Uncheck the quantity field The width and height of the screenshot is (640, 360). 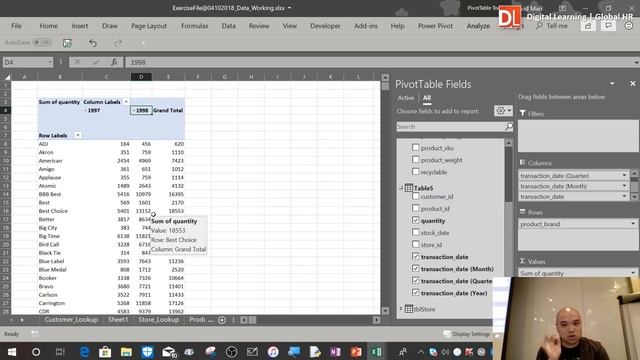point(416,220)
